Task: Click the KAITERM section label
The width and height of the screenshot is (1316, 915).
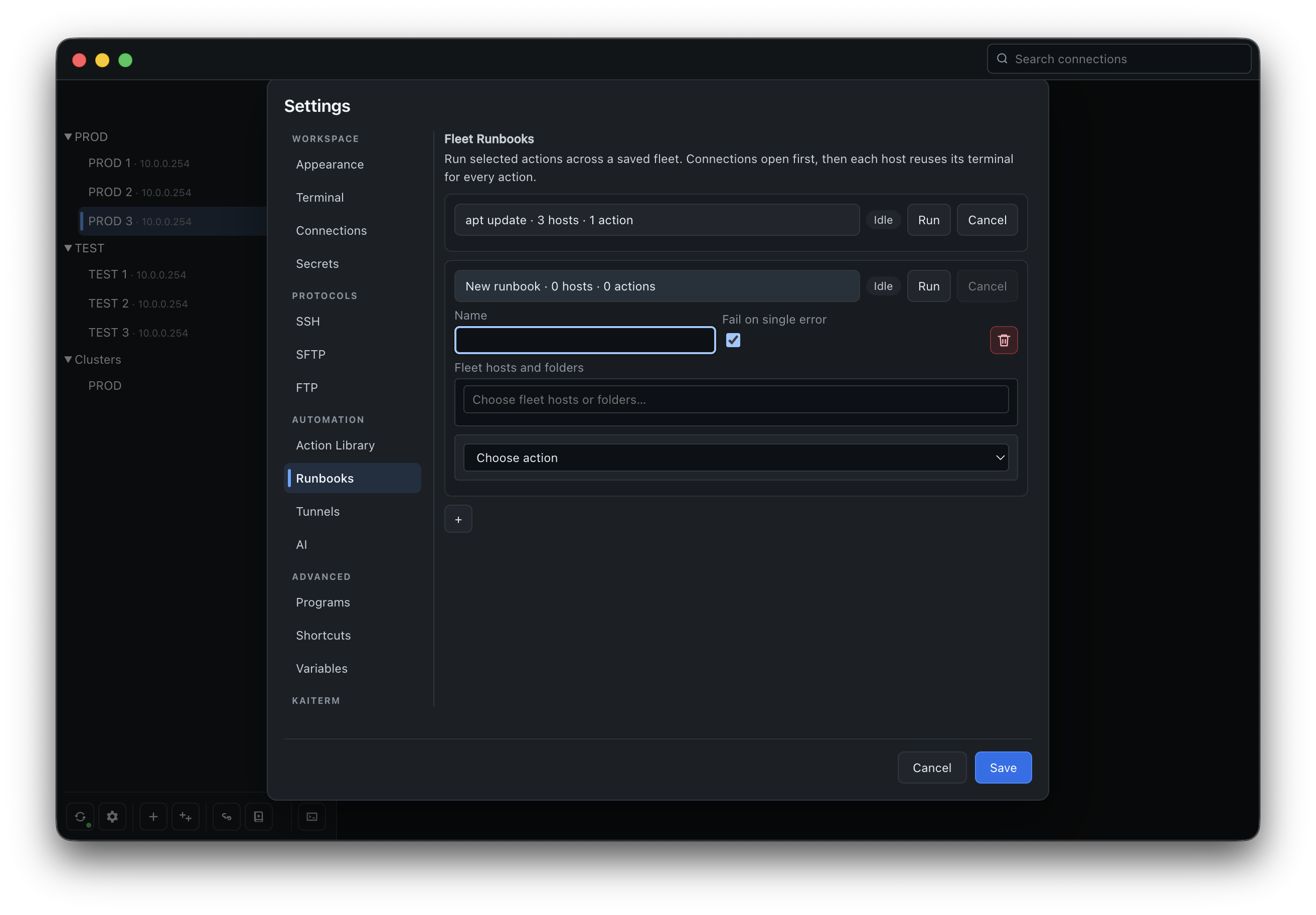Action: pyautogui.click(x=316, y=701)
